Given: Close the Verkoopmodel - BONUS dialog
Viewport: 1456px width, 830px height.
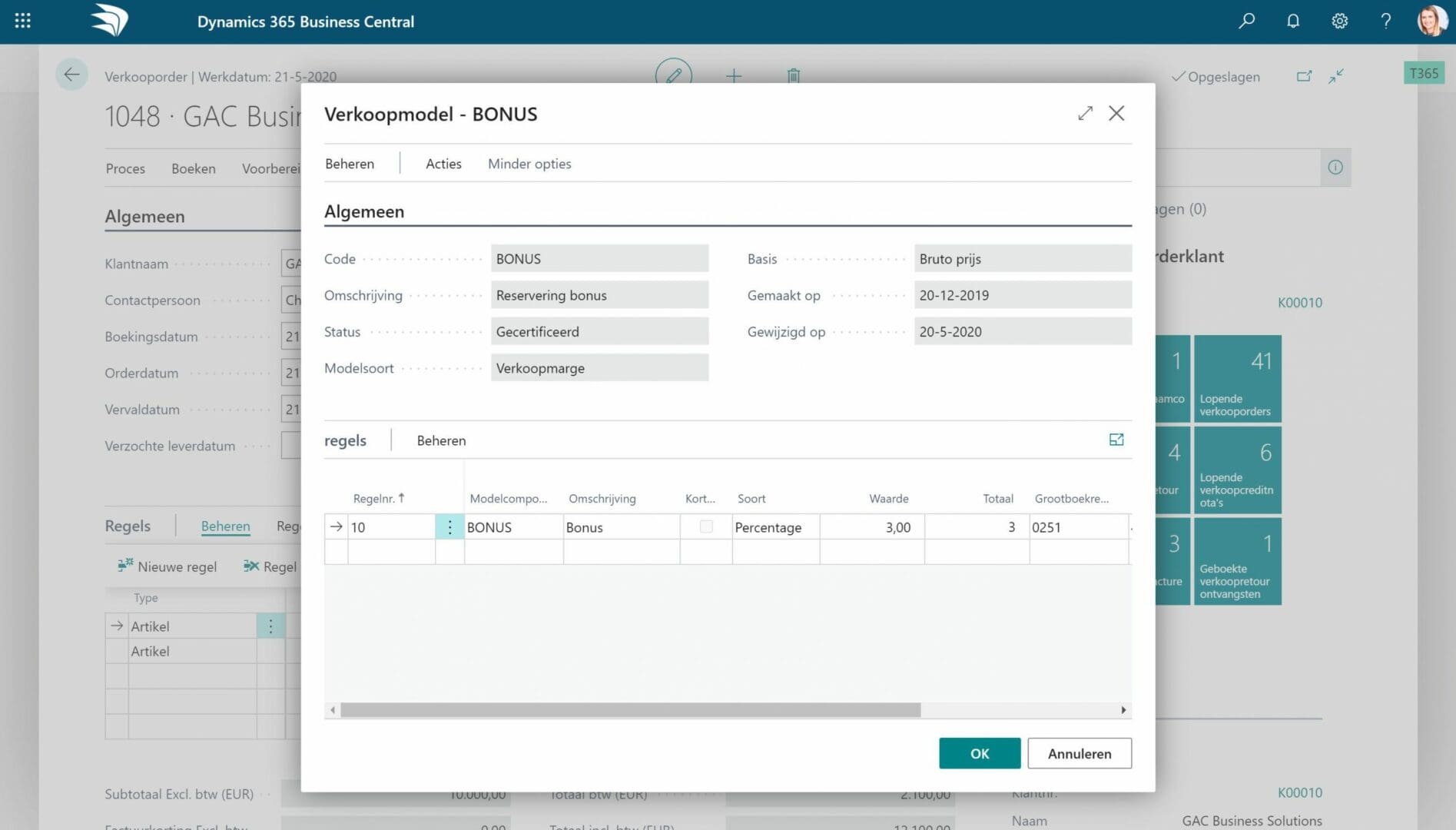Looking at the screenshot, I should click(1116, 113).
